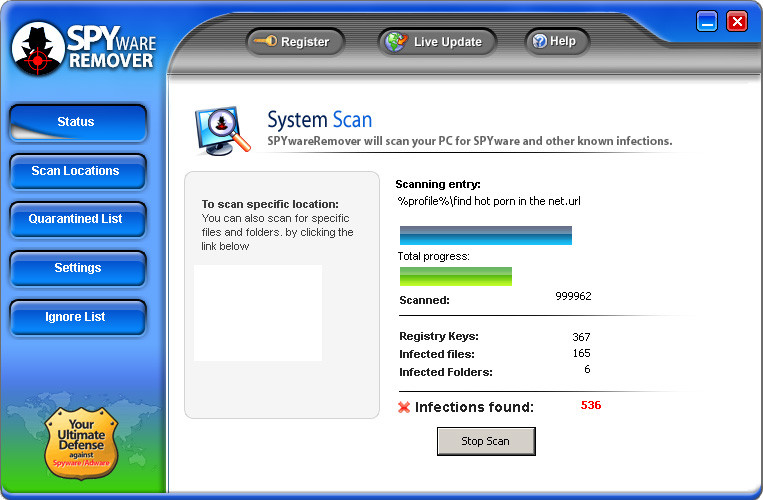Click the Infected files value 165

point(581,353)
